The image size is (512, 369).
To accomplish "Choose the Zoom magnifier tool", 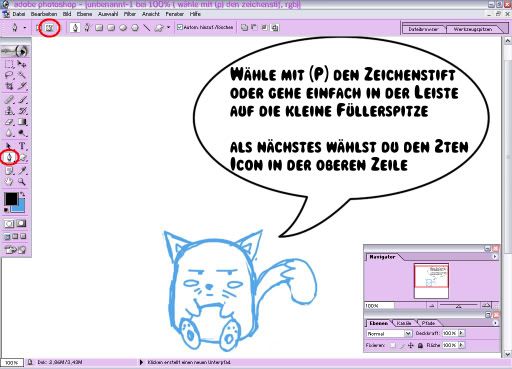I will coord(22,182).
